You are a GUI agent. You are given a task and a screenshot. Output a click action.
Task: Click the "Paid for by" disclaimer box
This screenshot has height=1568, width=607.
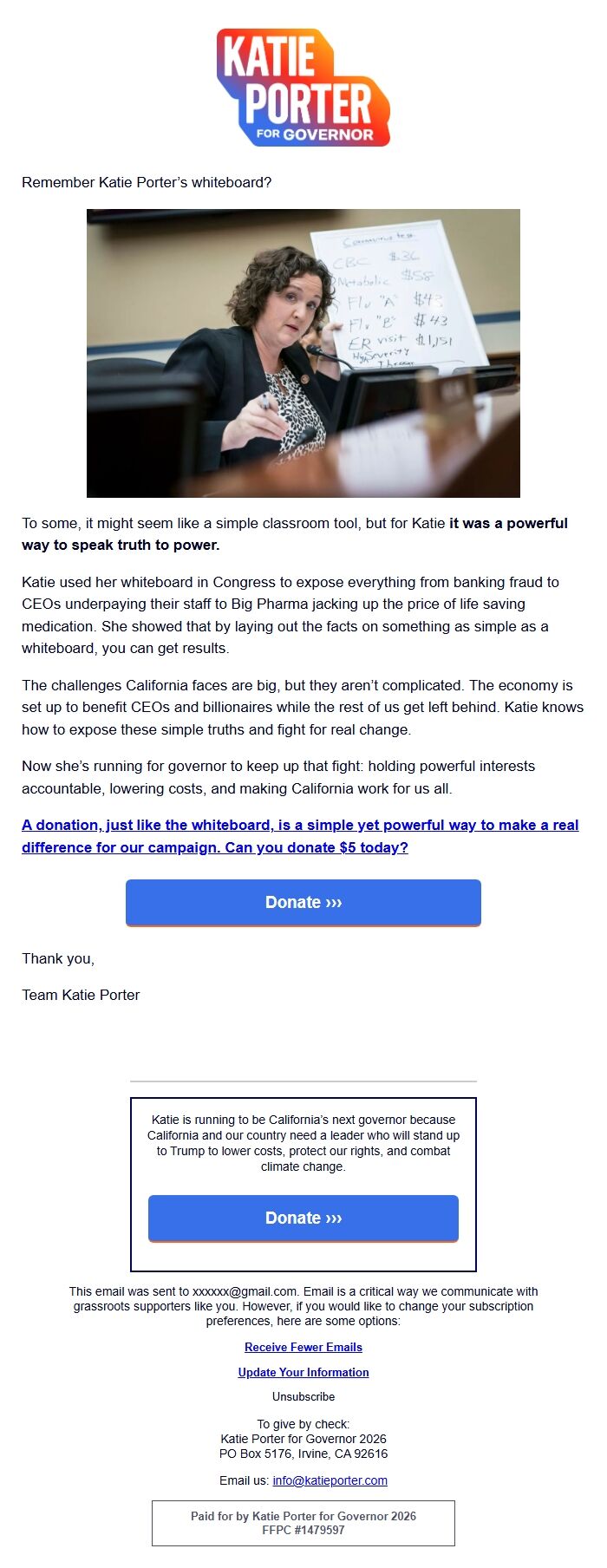pyautogui.click(x=303, y=1523)
